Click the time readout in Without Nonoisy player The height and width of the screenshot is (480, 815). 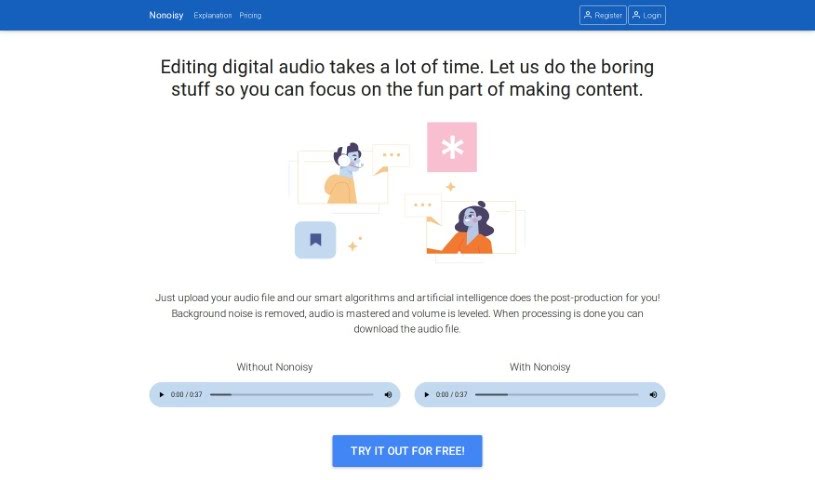(x=187, y=395)
